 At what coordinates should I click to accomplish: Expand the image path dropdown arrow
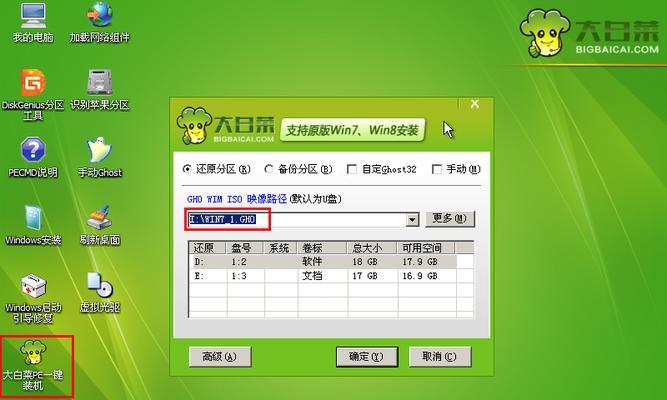pyautogui.click(x=411, y=220)
